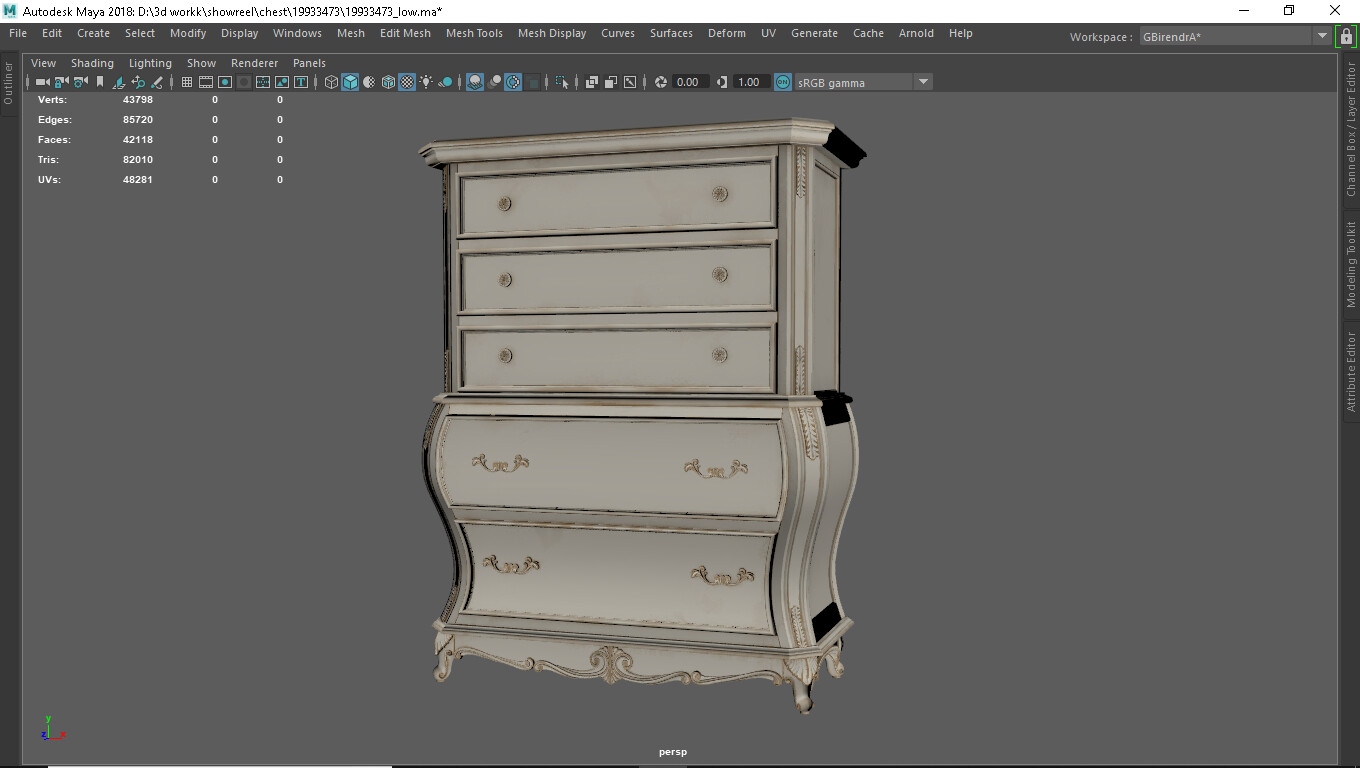The image size is (1360, 768).
Task: Enable the exposure ON toggle
Action: tap(784, 81)
